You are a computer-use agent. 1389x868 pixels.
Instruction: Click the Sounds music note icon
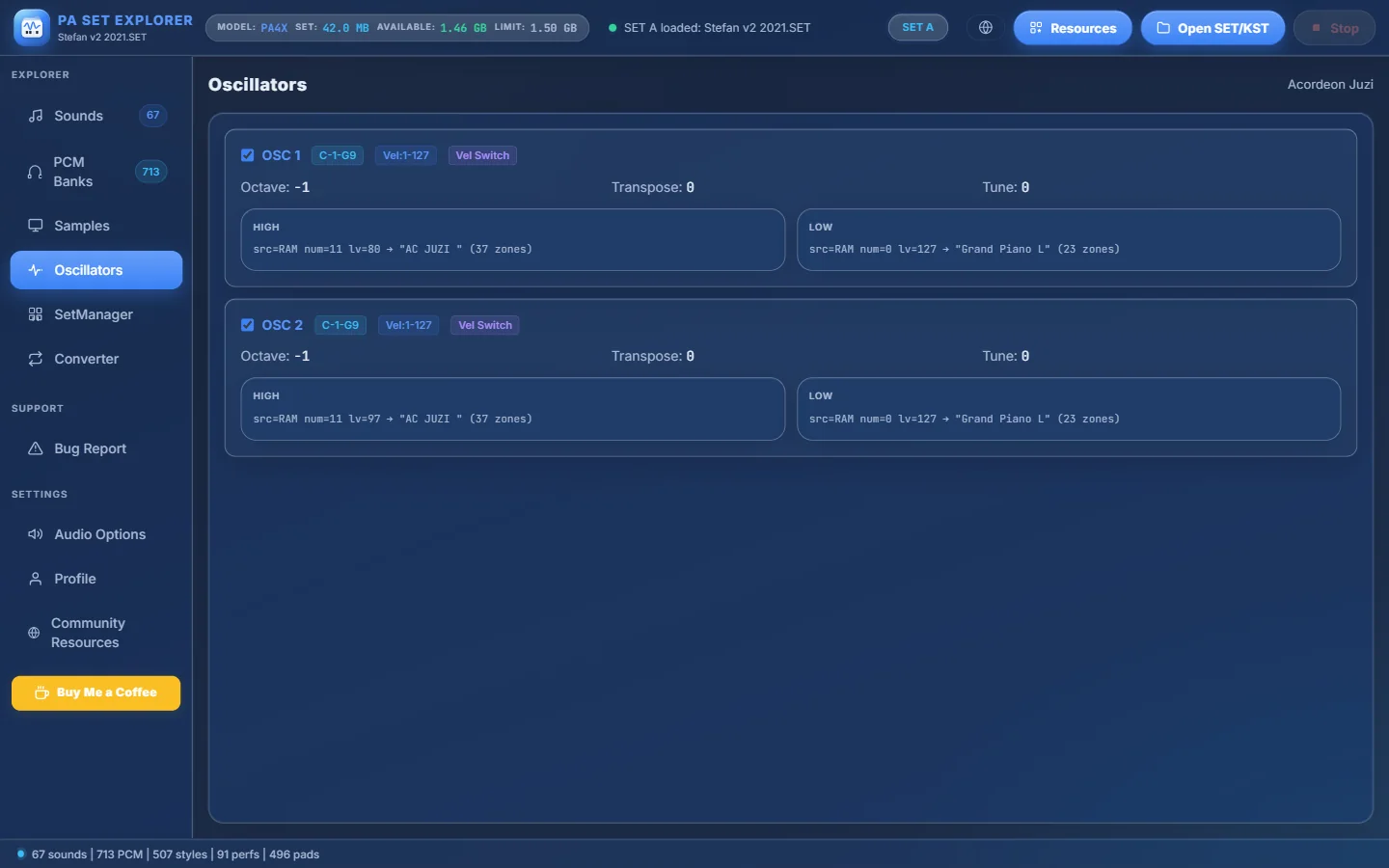[x=36, y=116]
